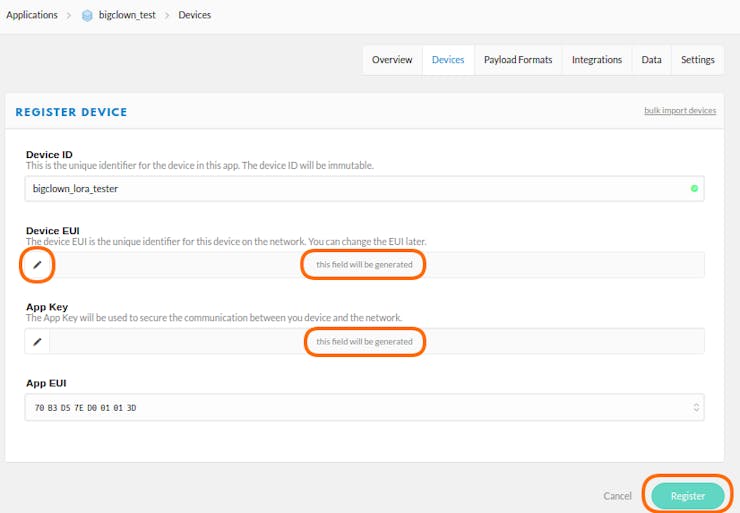Switch to the Devices tab
Viewport: 740px width, 513px height.
(448, 60)
